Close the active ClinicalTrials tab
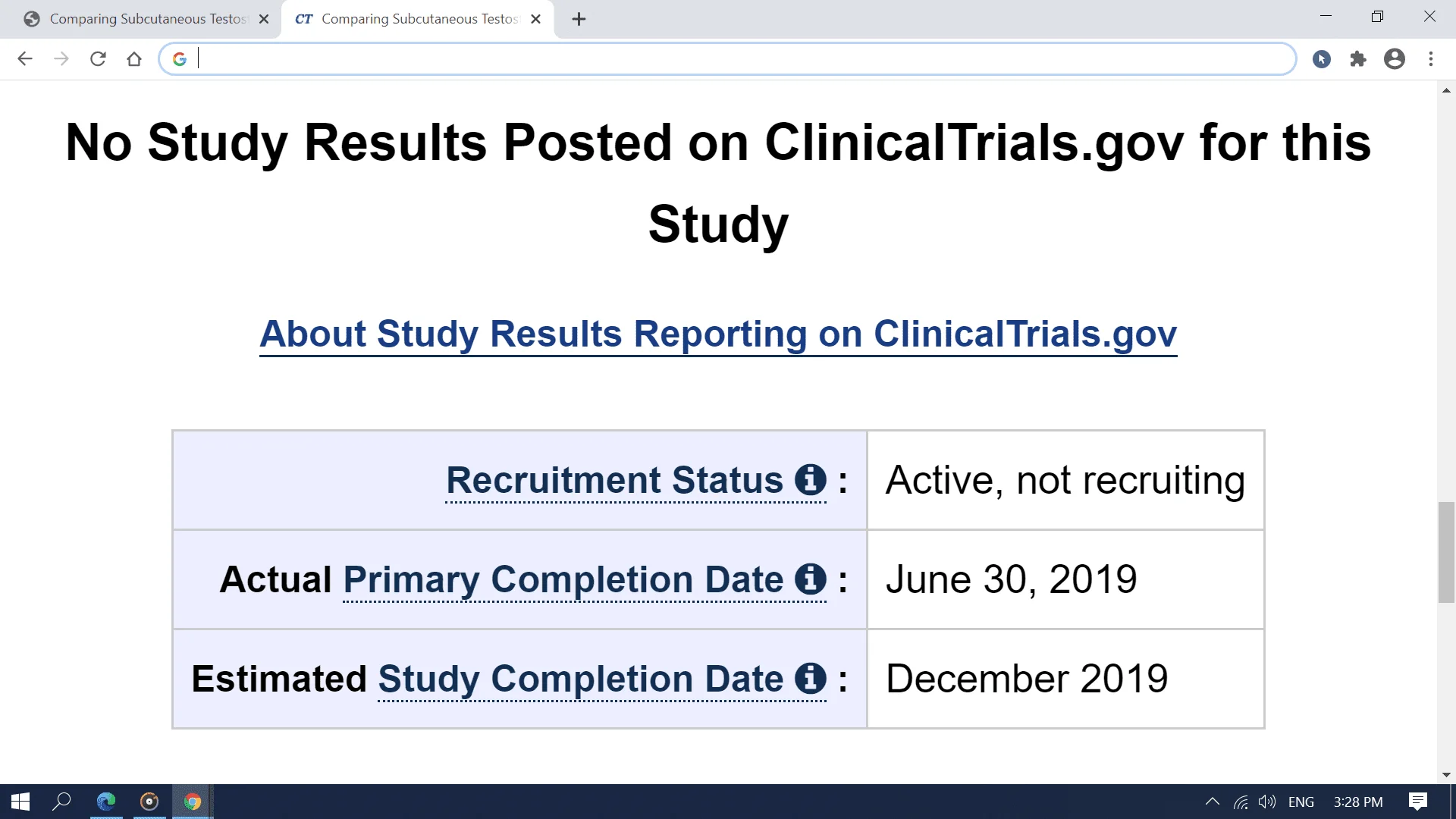The image size is (1456, 819). (x=535, y=20)
